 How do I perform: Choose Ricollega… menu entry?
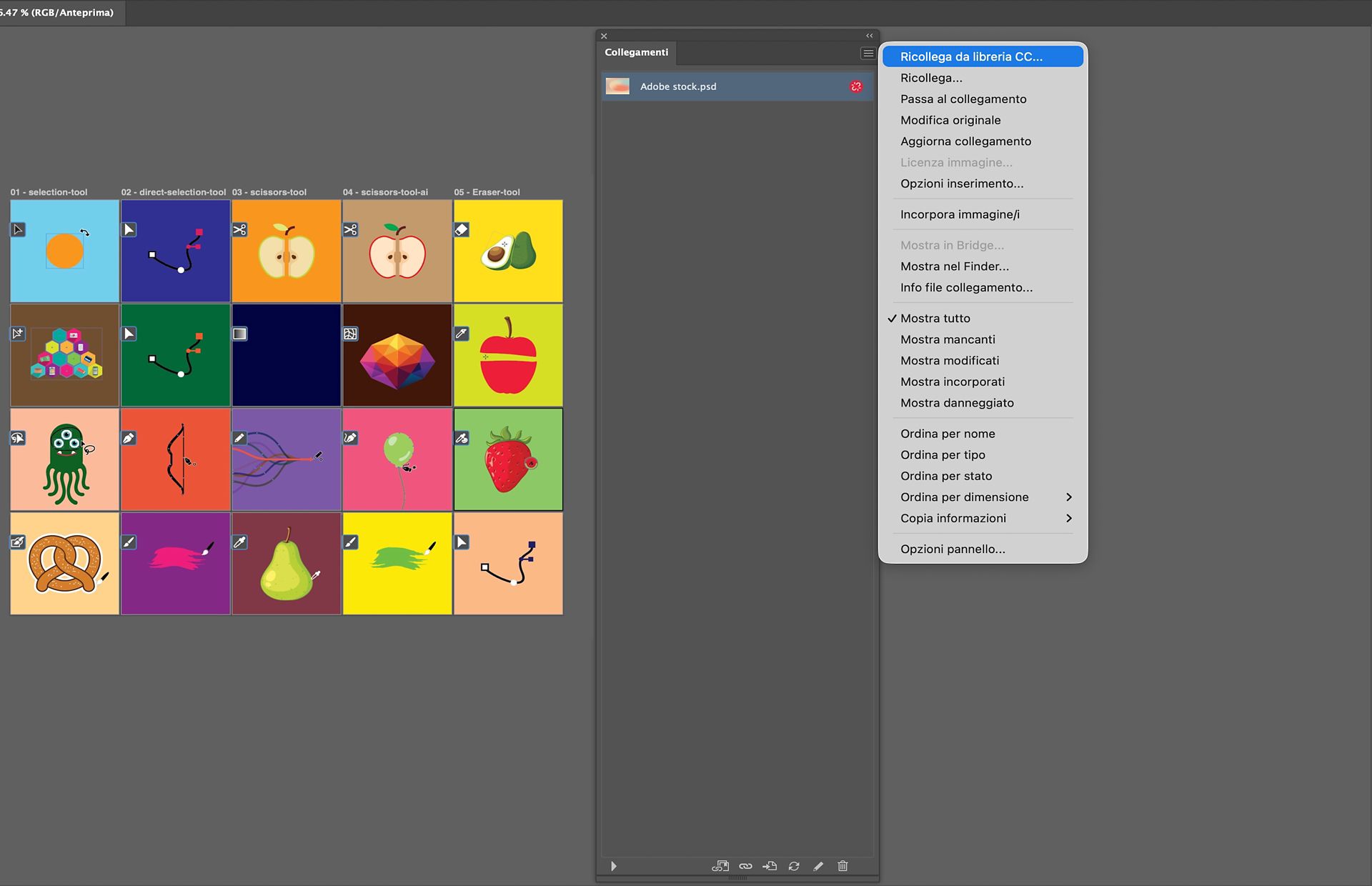point(983,78)
